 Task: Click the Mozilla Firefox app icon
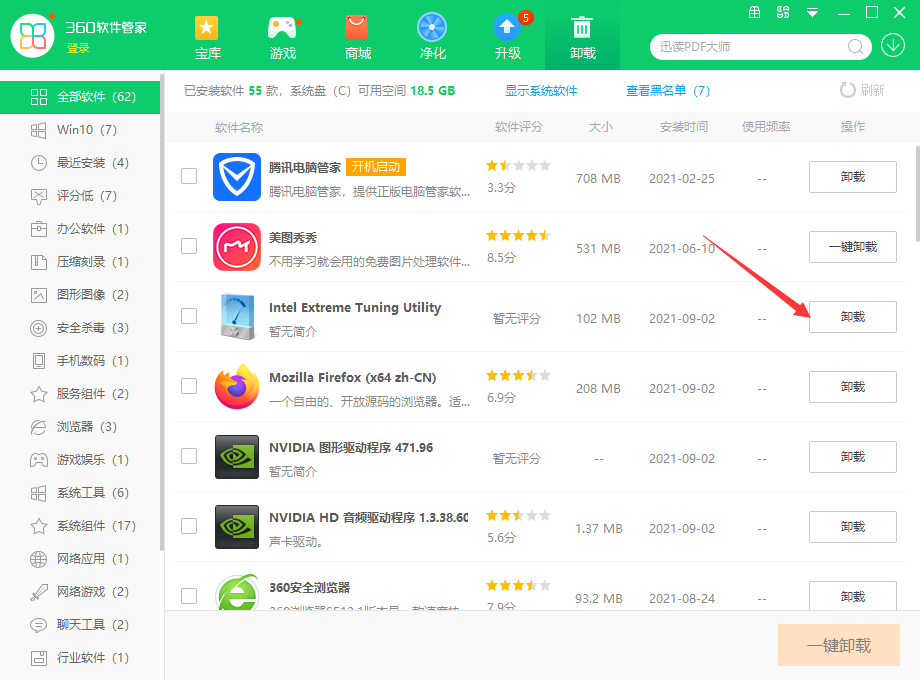click(x=236, y=387)
